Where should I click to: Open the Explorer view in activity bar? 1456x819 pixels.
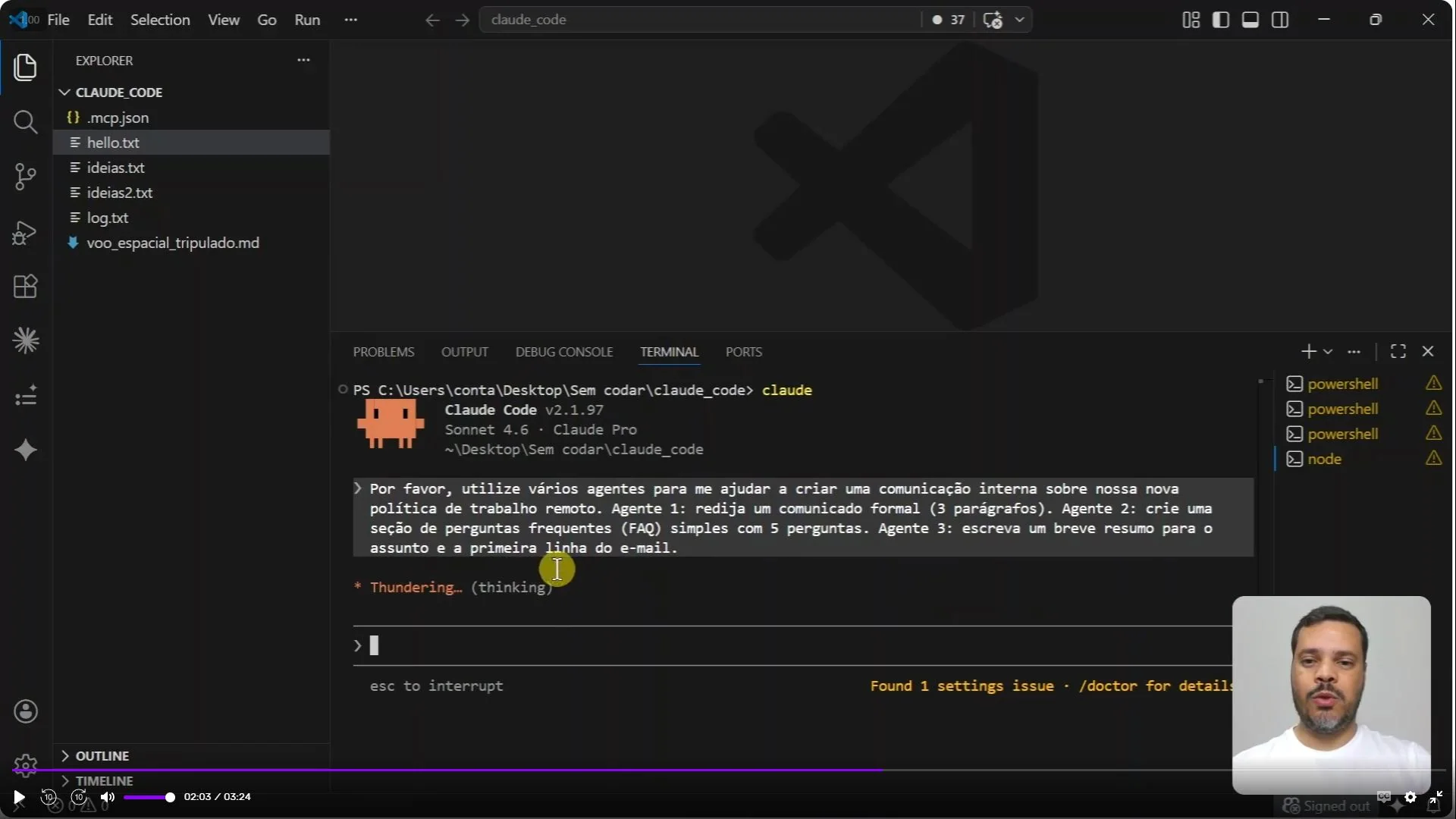(x=26, y=67)
